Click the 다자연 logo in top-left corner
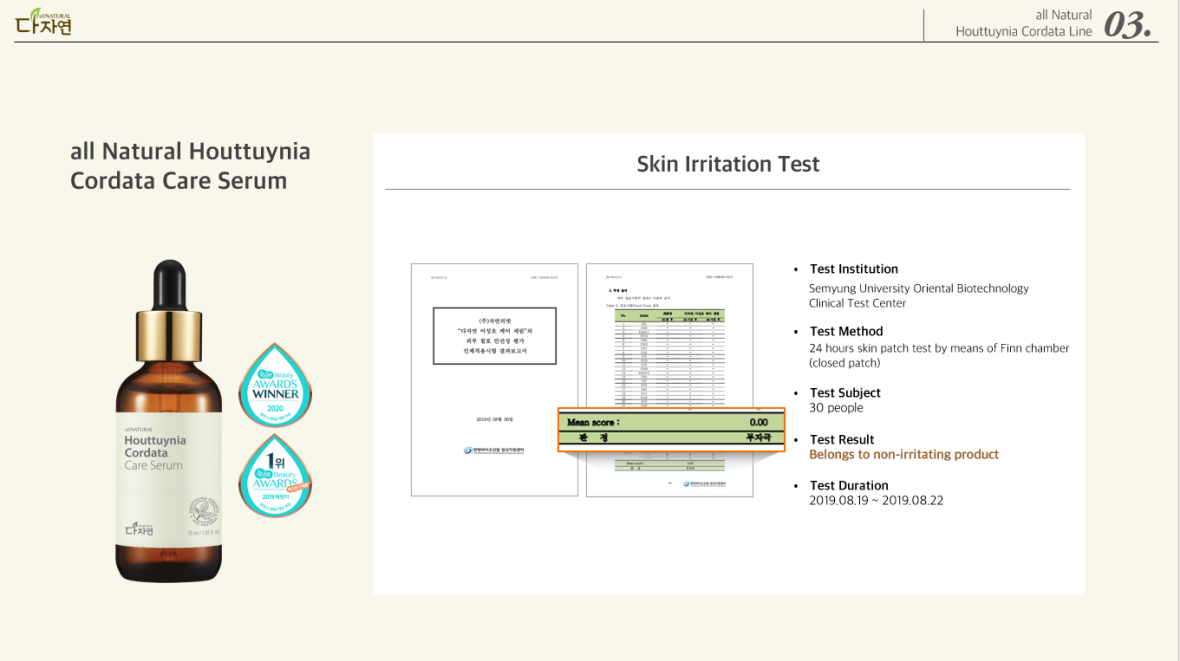The width and height of the screenshot is (1180, 661). [x=43, y=21]
